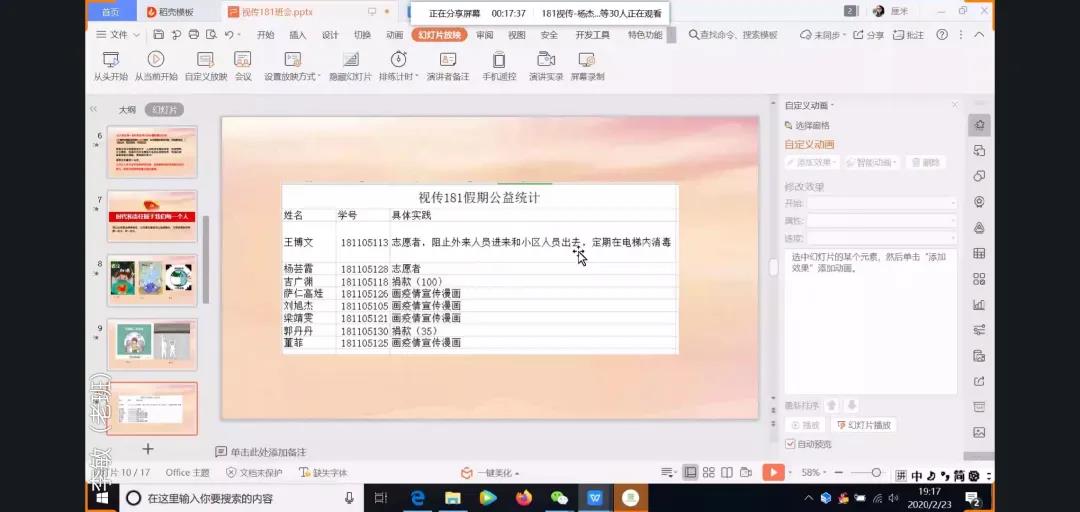Click the 从当前开始 play icon
Screen dimensions: 1080x512
point(156,60)
